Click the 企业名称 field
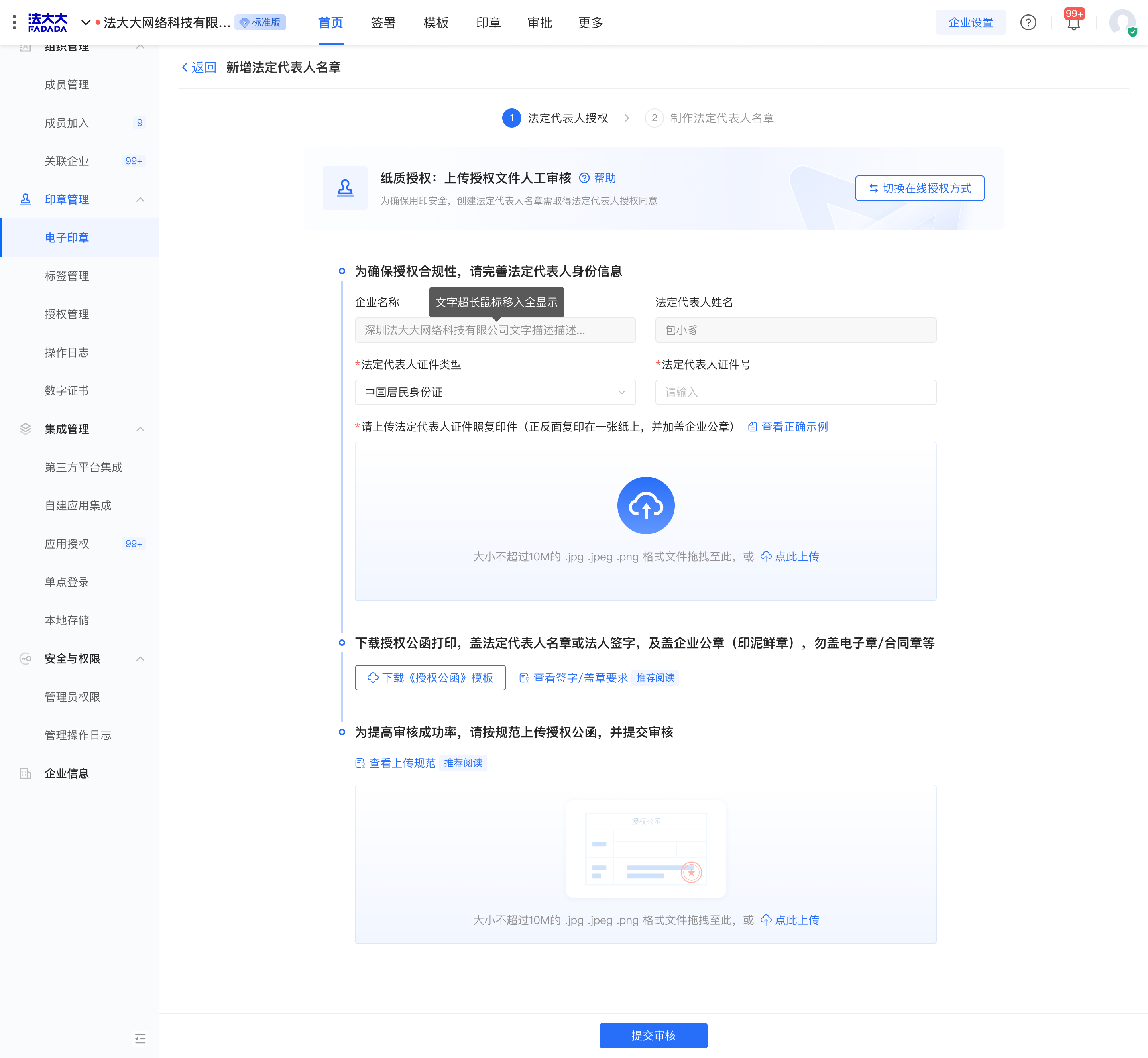1148x1058 pixels. [495, 330]
